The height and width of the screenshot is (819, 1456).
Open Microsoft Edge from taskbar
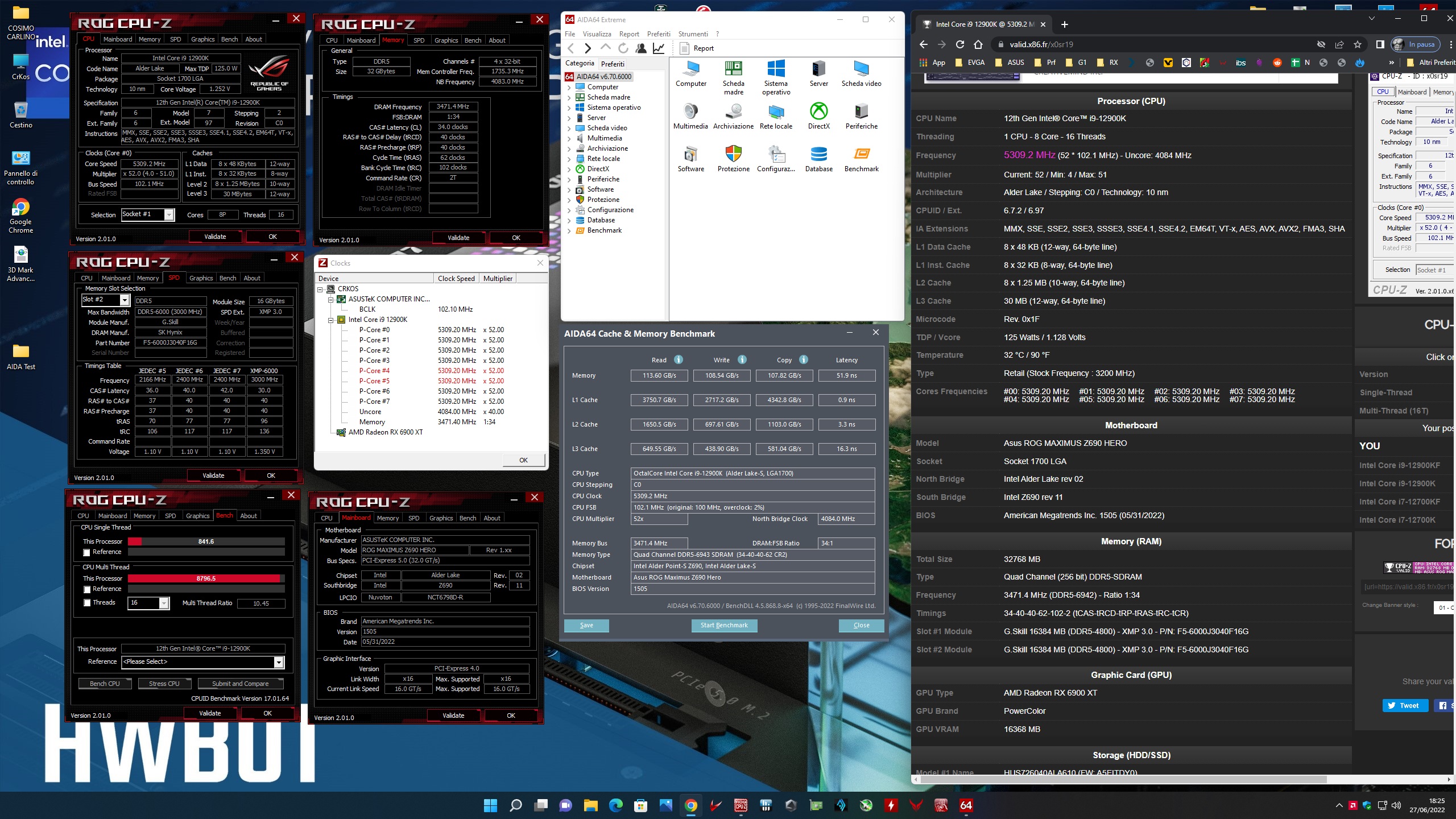(x=615, y=805)
